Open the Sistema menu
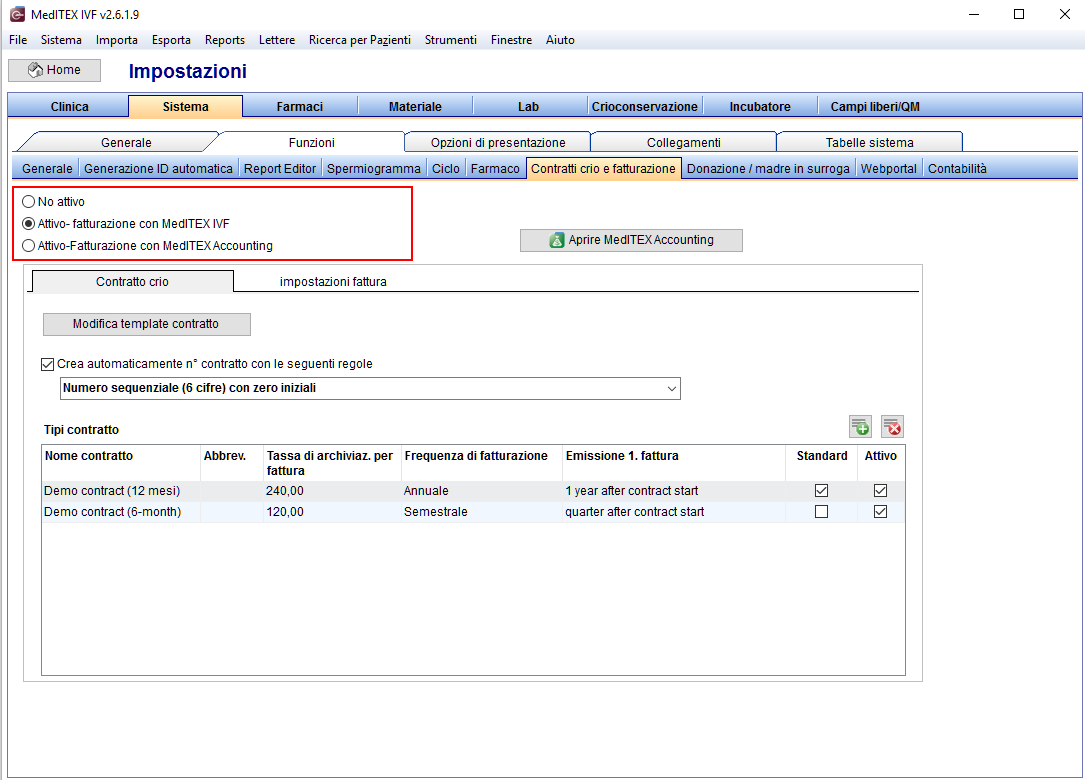The width and height of the screenshot is (1085, 780). click(61, 40)
